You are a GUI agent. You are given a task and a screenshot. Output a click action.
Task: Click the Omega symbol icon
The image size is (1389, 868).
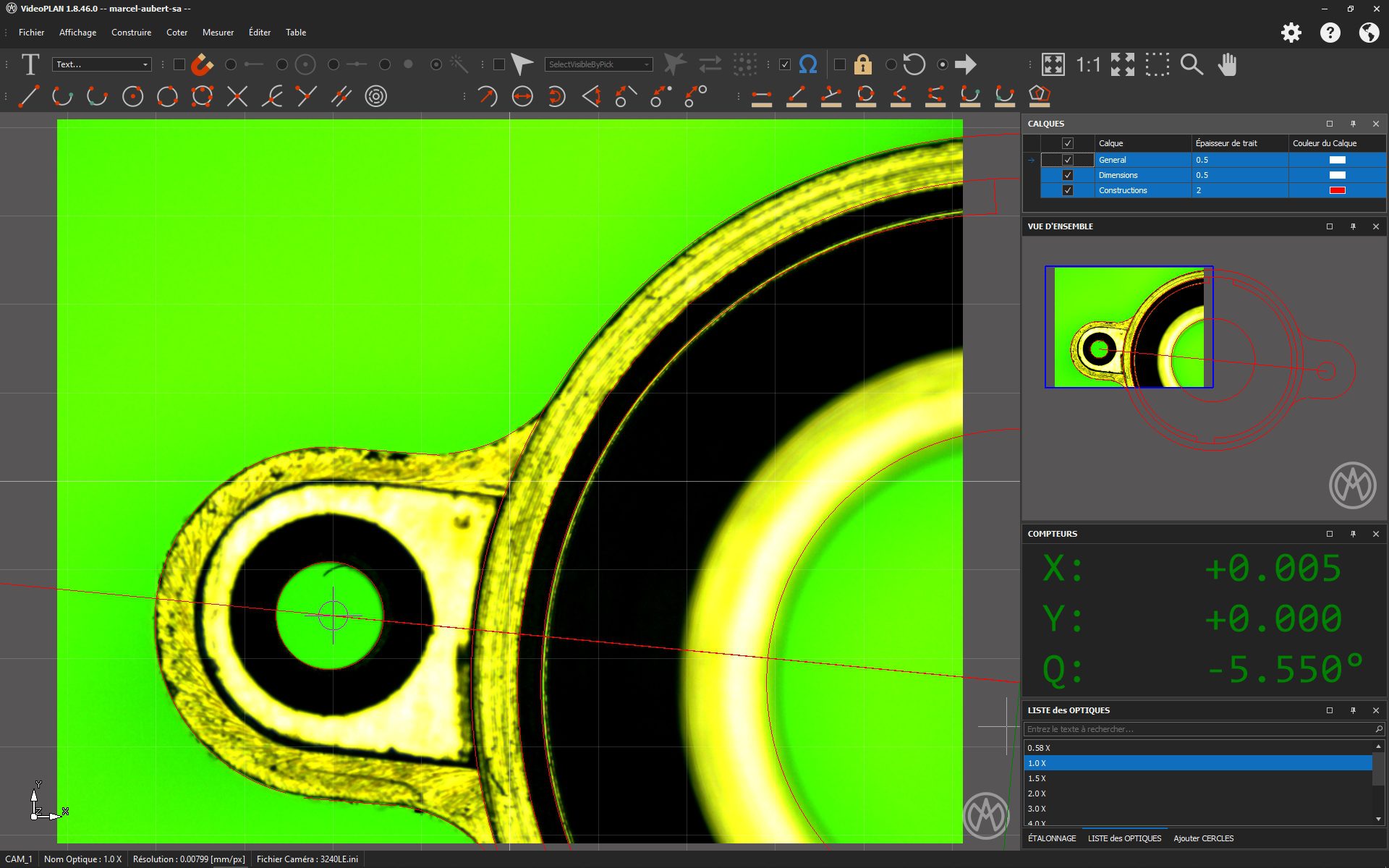click(808, 64)
